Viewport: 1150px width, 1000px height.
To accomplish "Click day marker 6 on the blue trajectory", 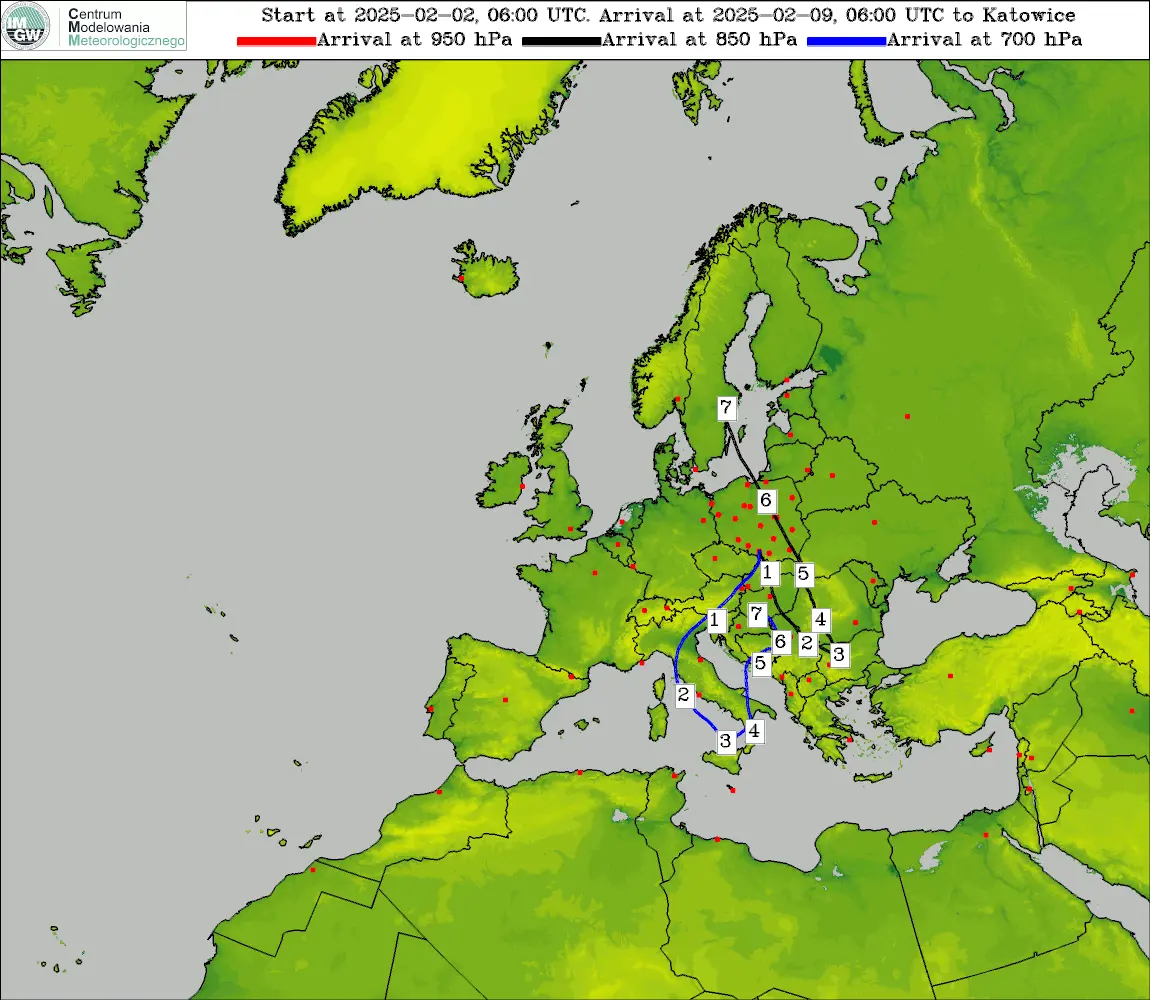I will point(780,643).
